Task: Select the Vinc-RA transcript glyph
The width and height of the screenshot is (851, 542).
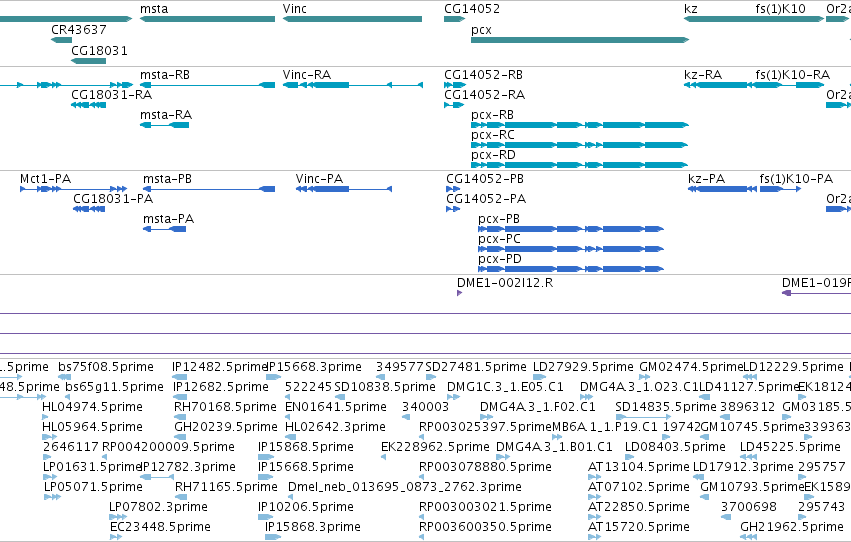Action: (x=352, y=85)
